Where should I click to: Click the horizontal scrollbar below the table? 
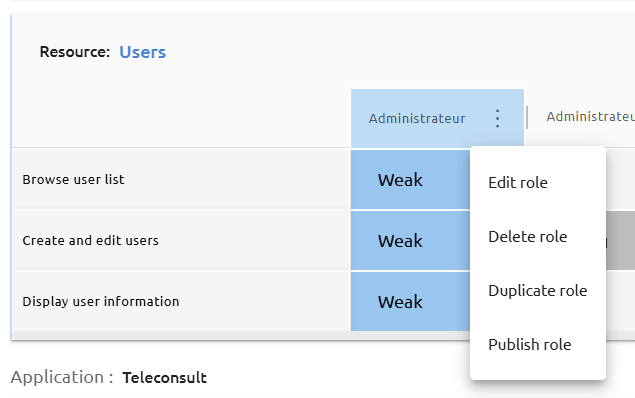click(x=241, y=335)
